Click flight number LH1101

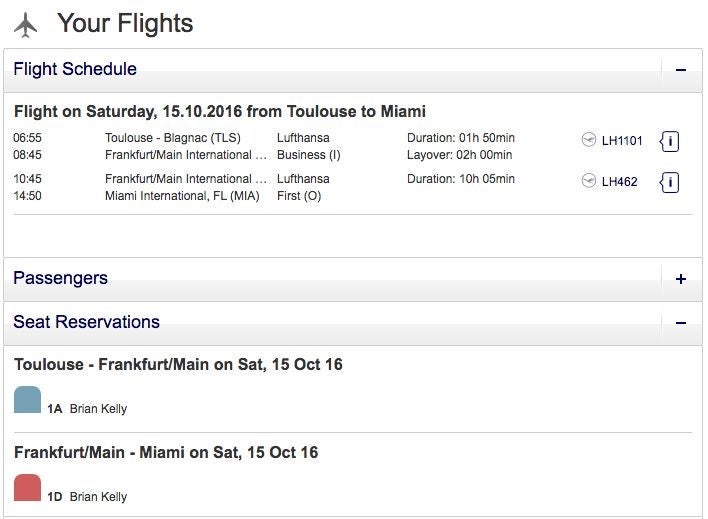click(622, 140)
